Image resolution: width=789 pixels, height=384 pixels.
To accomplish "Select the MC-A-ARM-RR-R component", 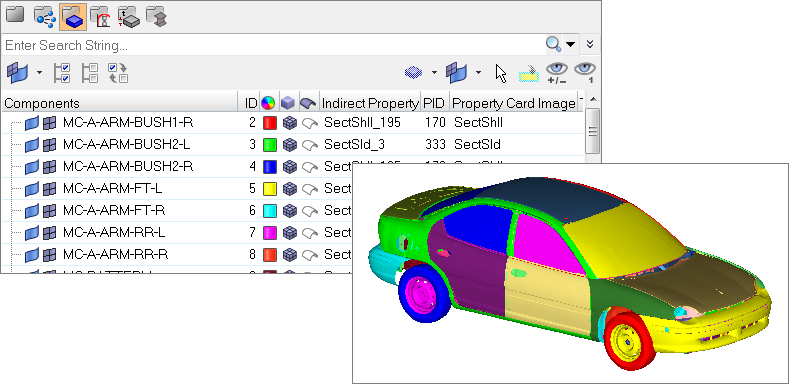I will pos(115,255).
